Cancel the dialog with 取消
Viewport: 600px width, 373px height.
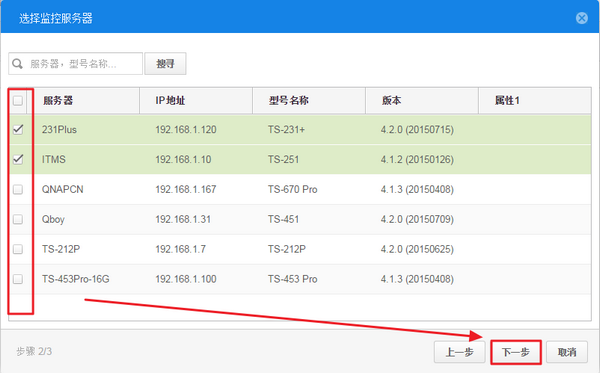pos(567,352)
